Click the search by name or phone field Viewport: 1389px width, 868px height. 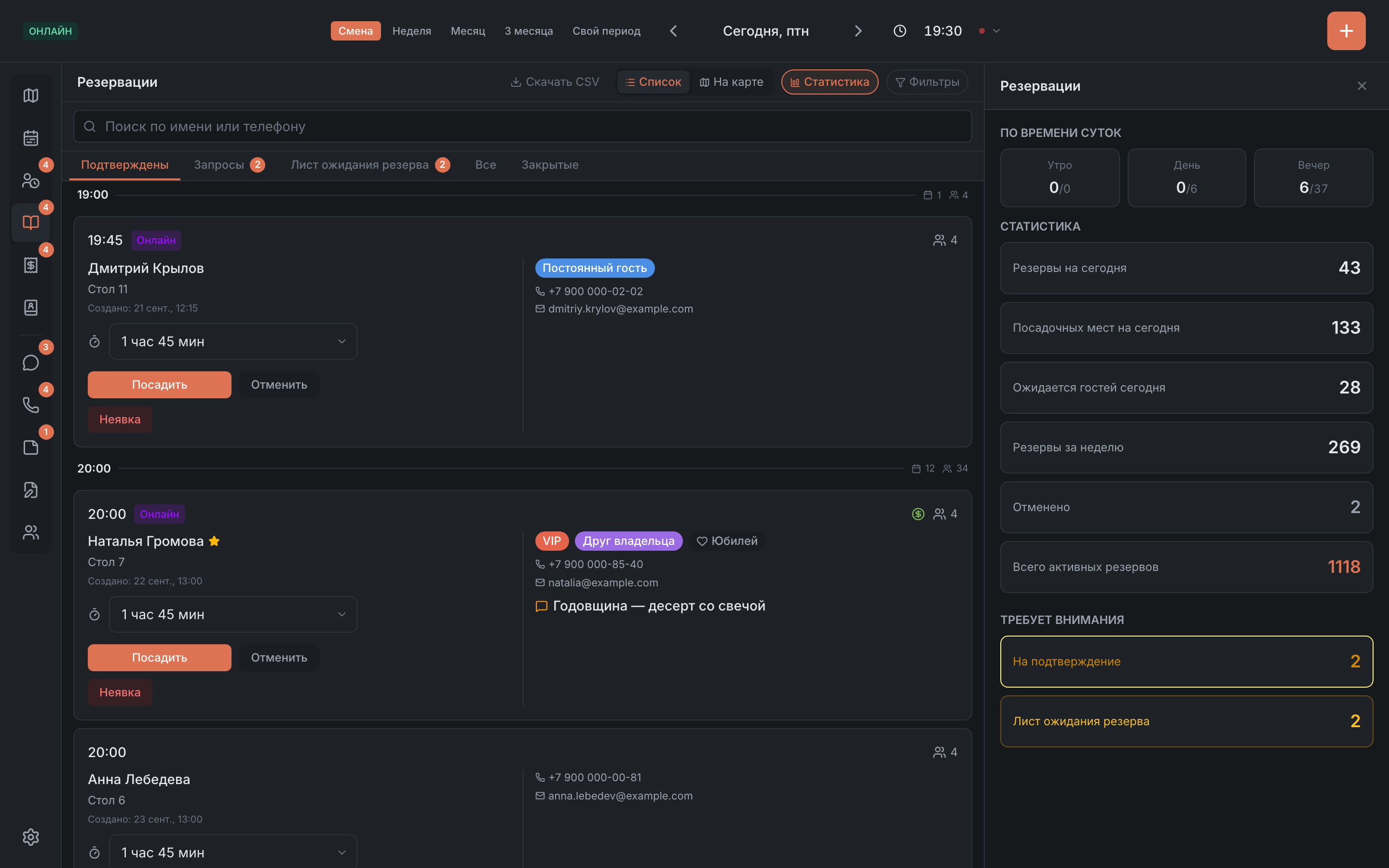click(x=522, y=126)
